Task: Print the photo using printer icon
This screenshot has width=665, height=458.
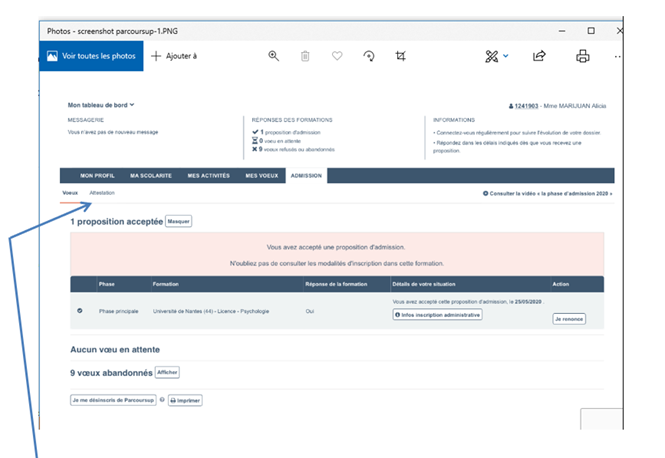Action: coord(582,56)
